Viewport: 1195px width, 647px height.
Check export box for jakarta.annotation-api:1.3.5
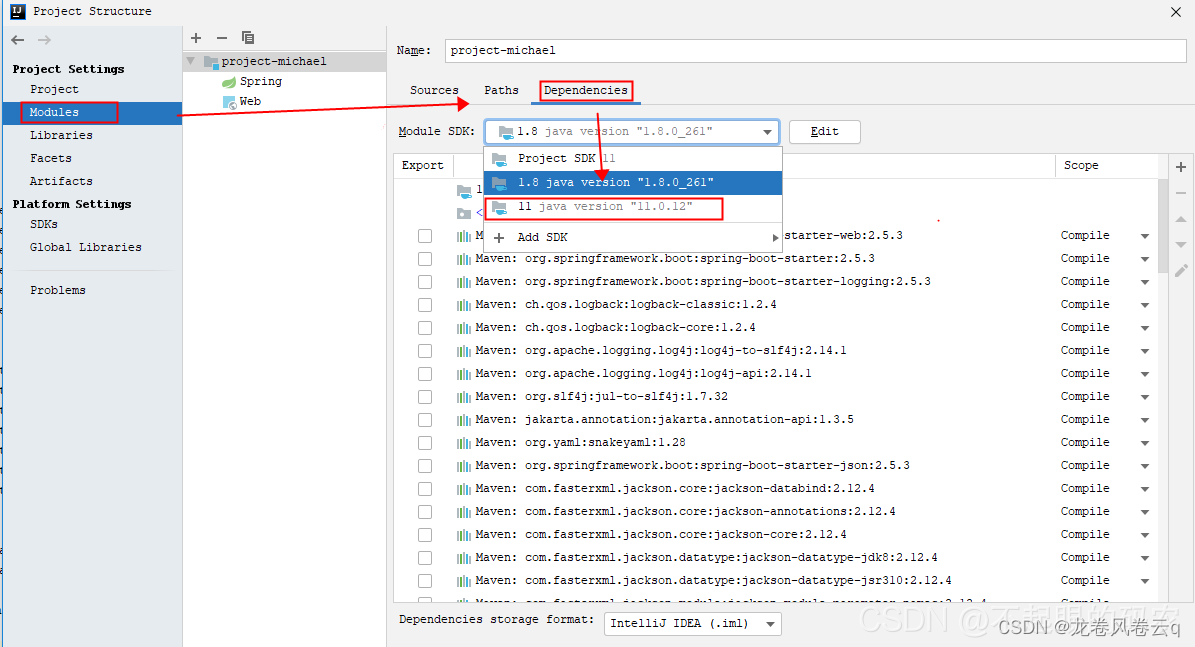(x=424, y=420)
